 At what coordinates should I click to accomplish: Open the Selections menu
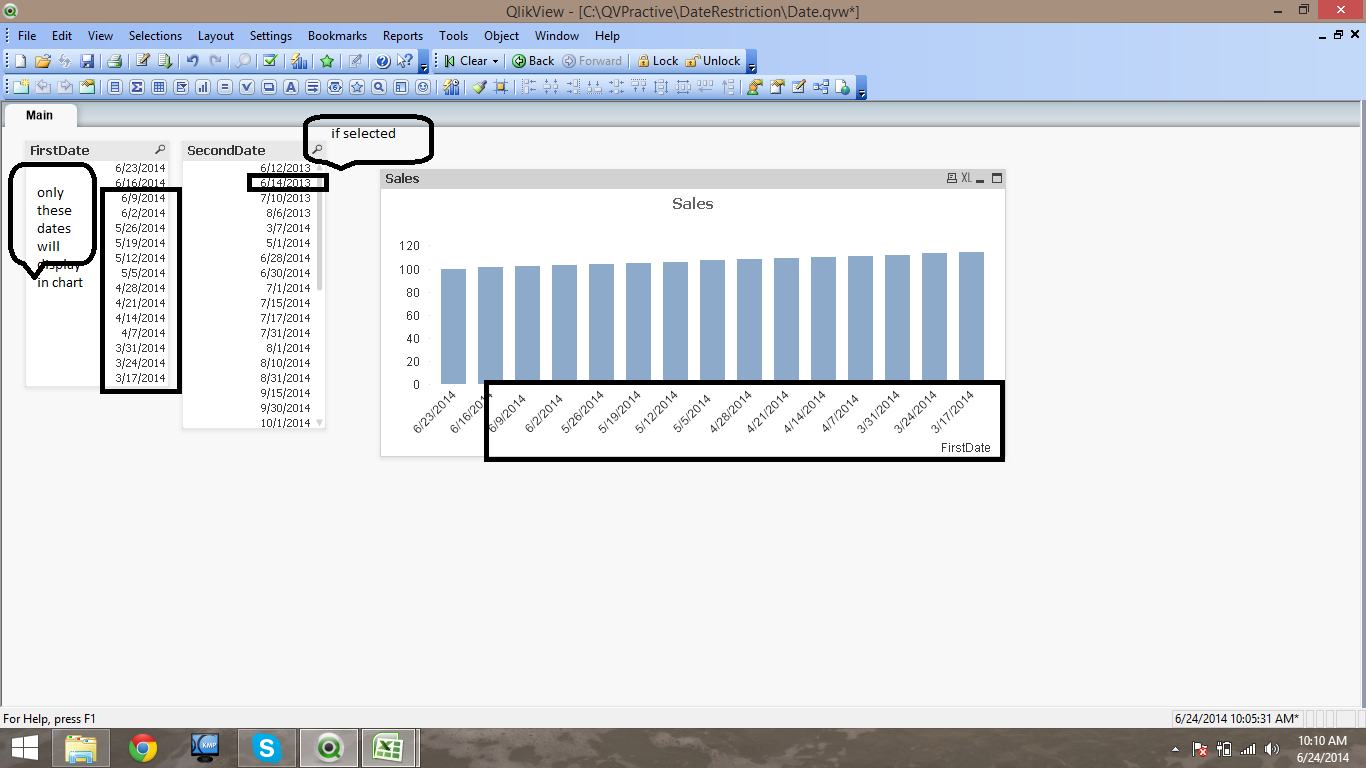click(155, 35)
